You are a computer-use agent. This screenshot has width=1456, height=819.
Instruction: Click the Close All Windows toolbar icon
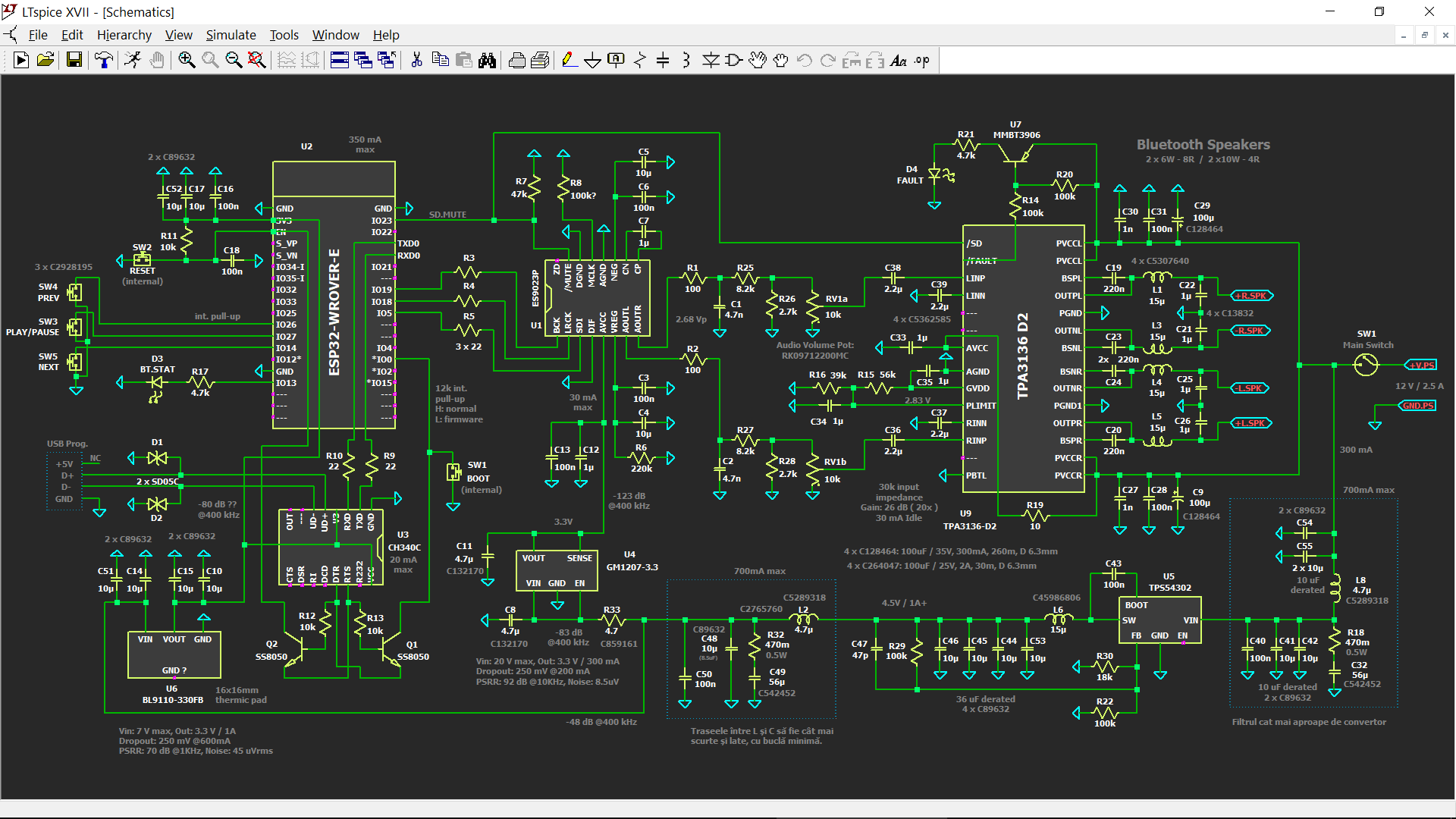(x=387, y=60)
